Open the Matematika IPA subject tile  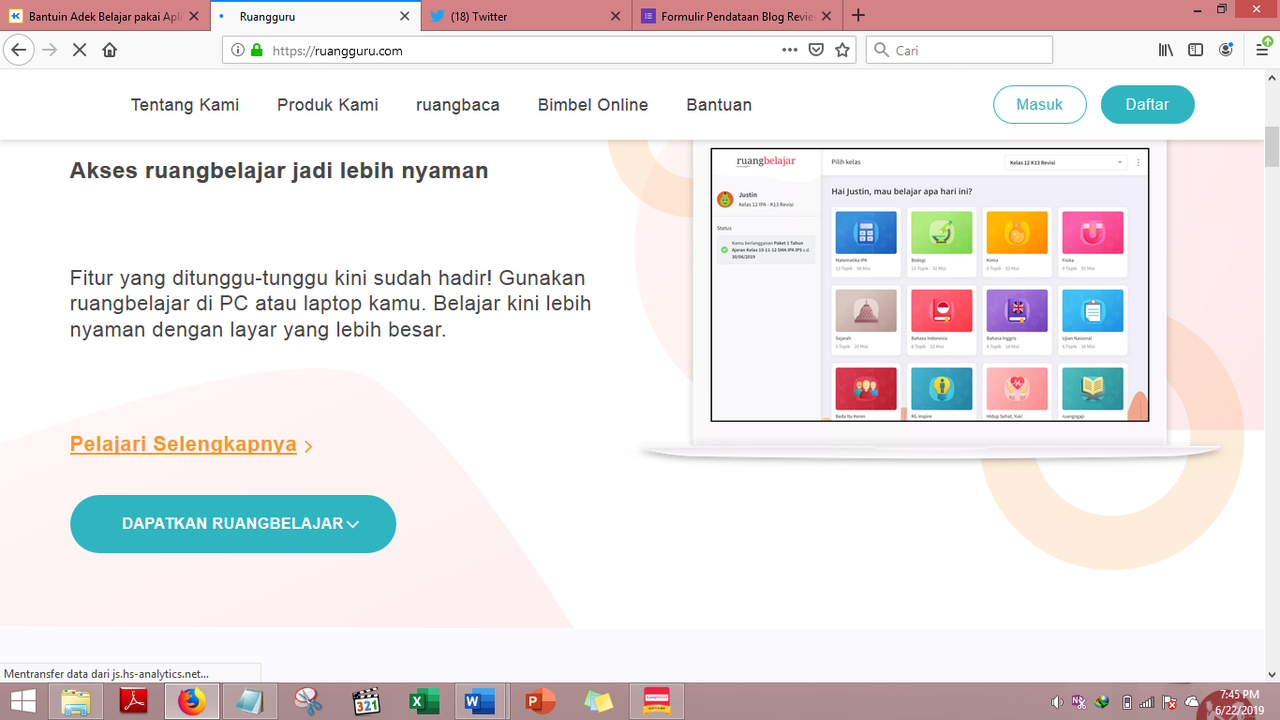tap(866, 232)
